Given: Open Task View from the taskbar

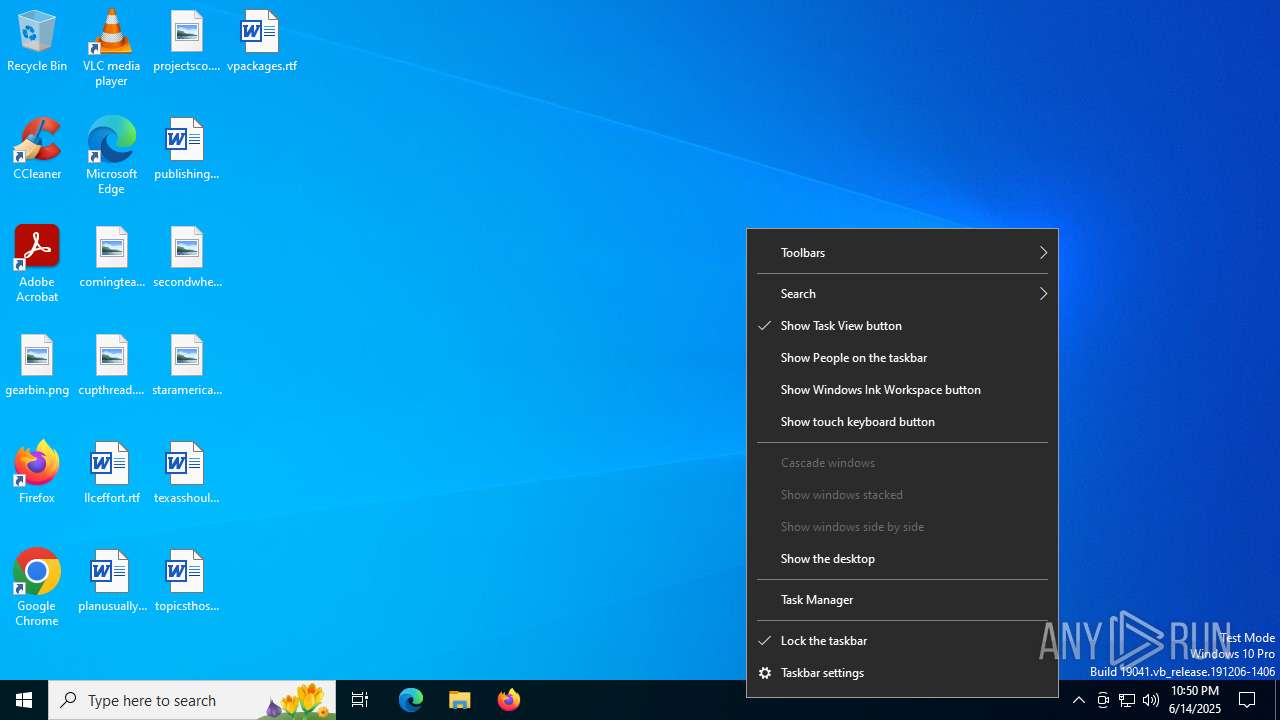Looking at the screenshot, I should (360, 700).
